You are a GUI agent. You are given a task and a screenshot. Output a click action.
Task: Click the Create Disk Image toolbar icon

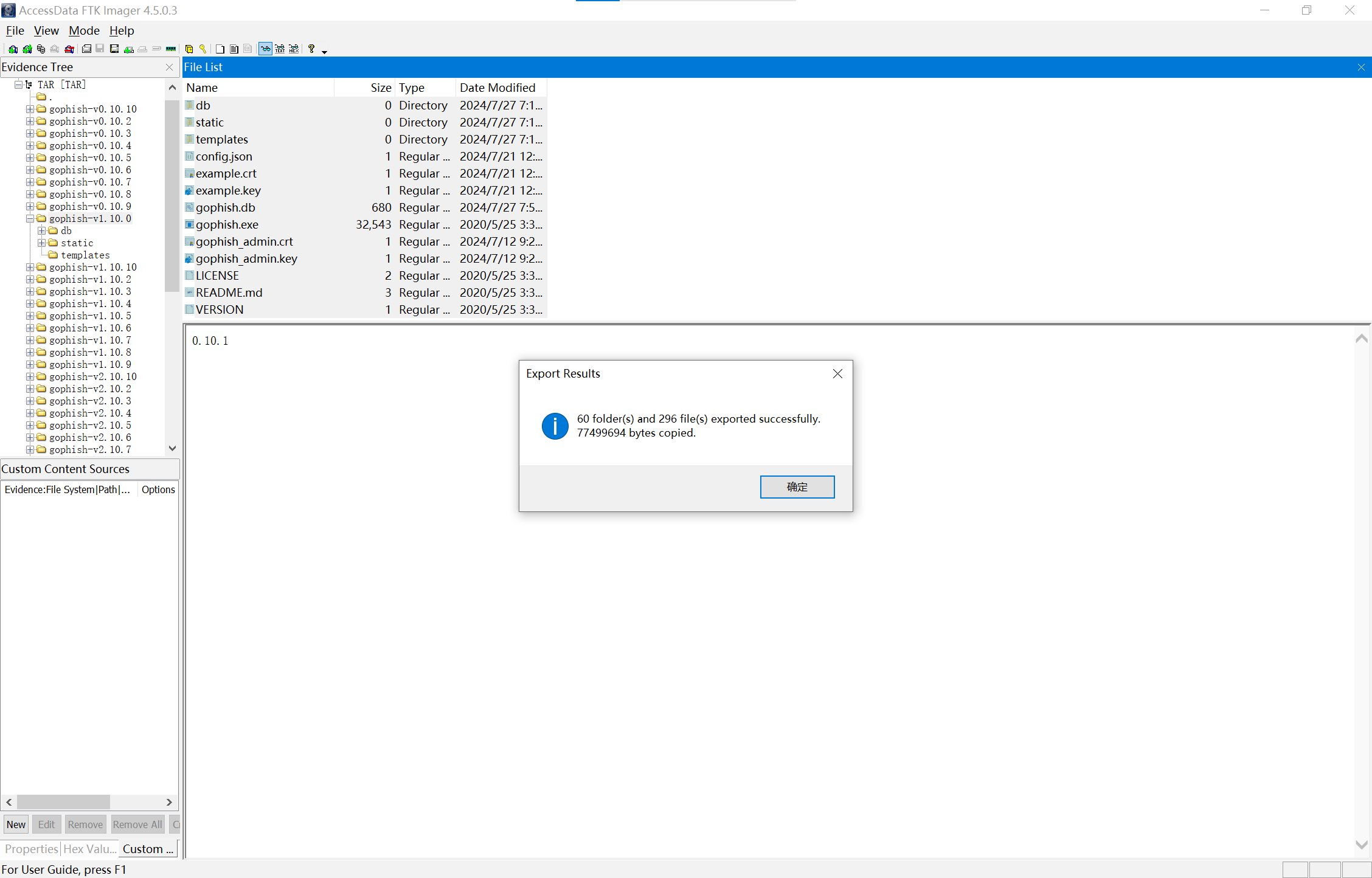coord(87,49)
